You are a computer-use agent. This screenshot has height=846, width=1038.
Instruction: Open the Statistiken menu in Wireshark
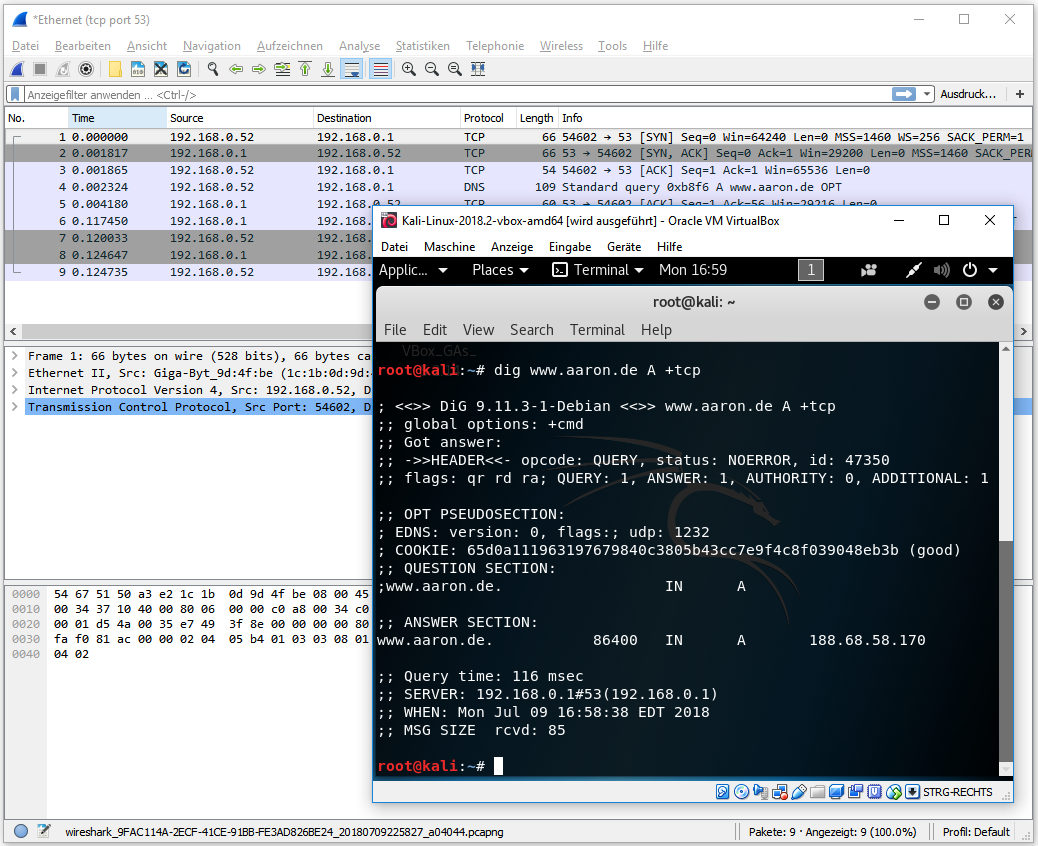[x=422, y=46]
